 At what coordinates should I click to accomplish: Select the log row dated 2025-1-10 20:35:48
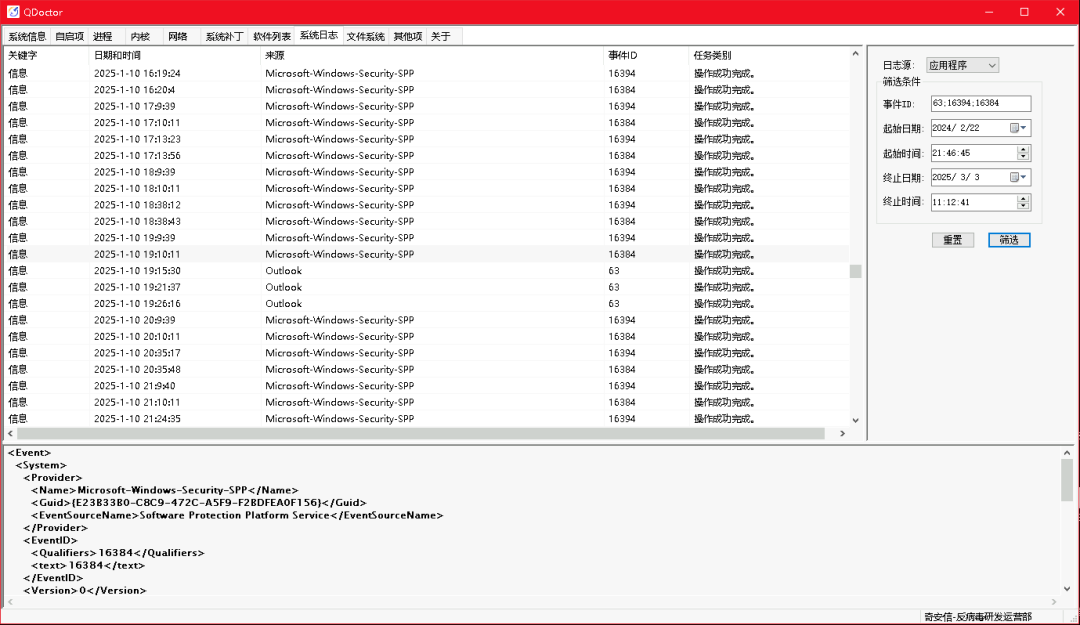coord(426,369)
